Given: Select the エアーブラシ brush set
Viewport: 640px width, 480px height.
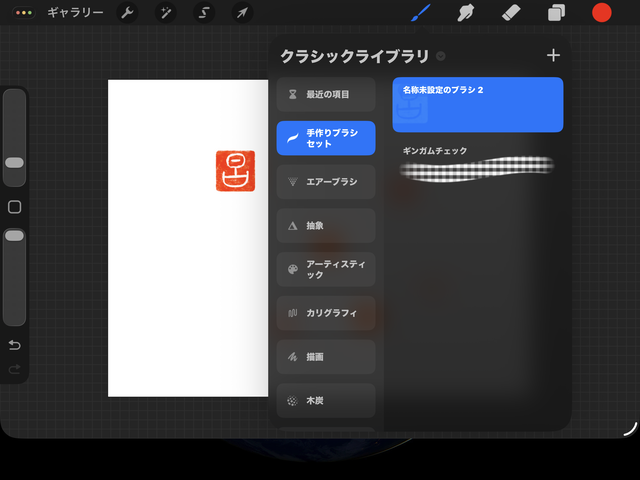Looking at the screenshot, I should point(326,182).
